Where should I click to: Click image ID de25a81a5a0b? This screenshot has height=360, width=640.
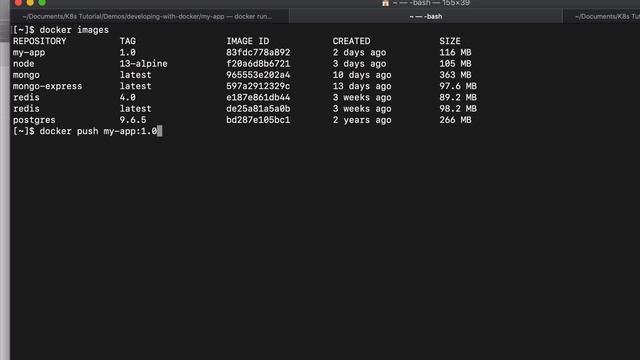(258, 109)
